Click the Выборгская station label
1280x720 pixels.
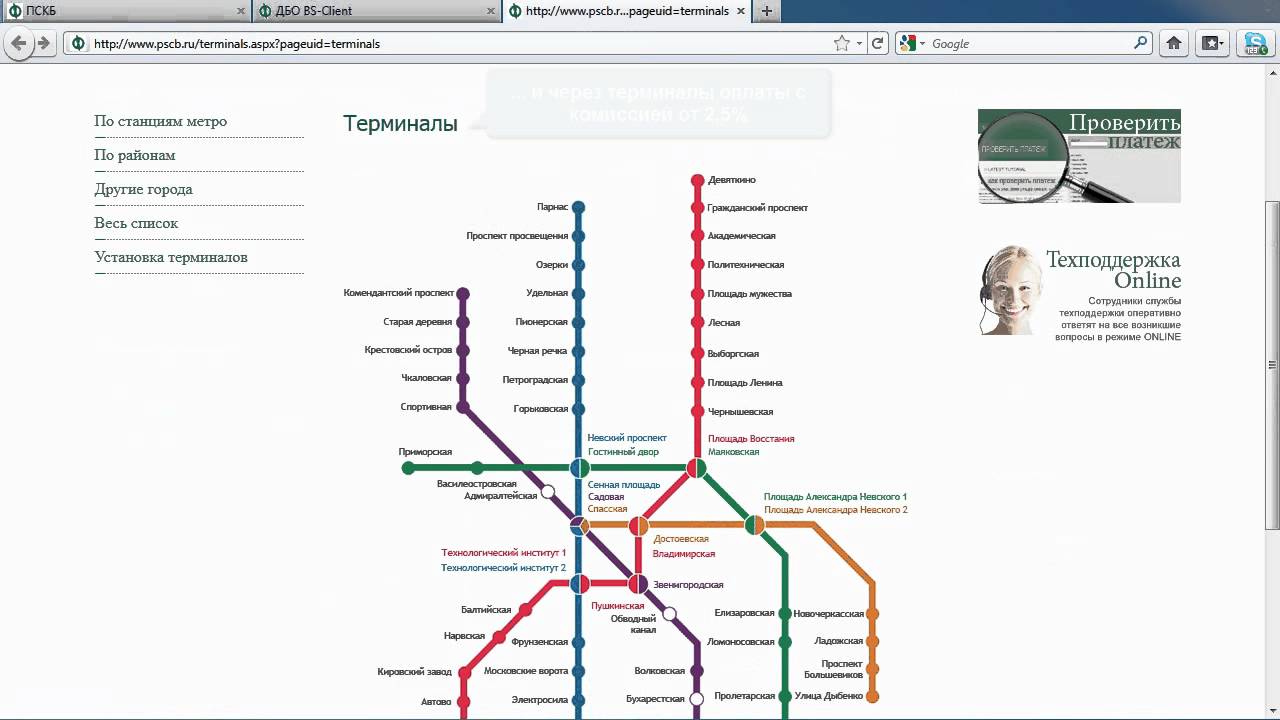733,354
